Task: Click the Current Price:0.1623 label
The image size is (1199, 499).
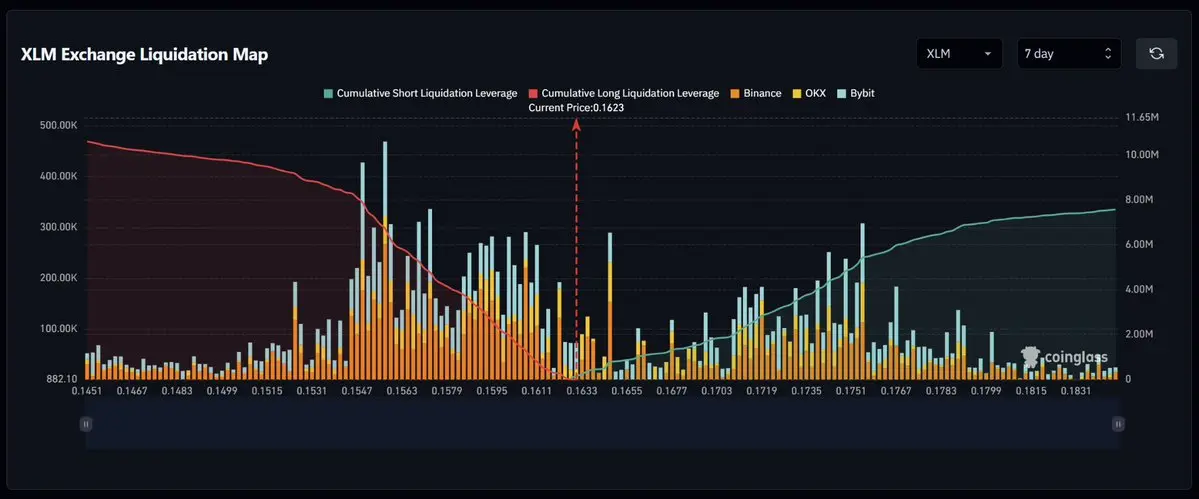Action: pos(576,109)
